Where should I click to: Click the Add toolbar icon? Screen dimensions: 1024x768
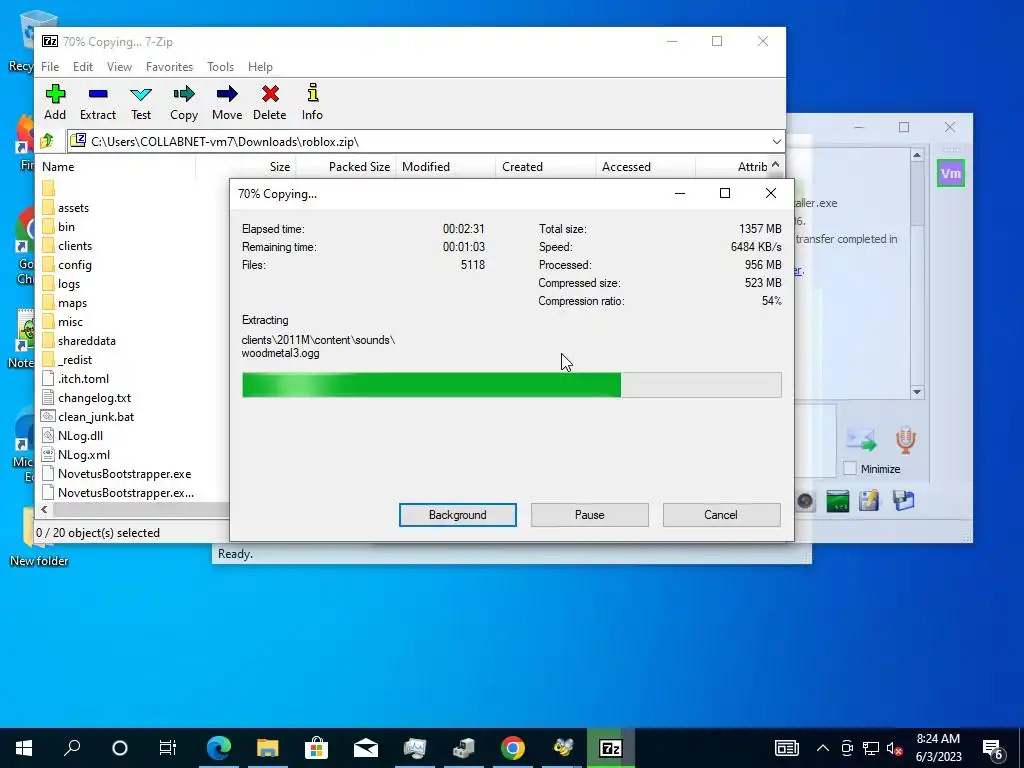click(55, 94)
